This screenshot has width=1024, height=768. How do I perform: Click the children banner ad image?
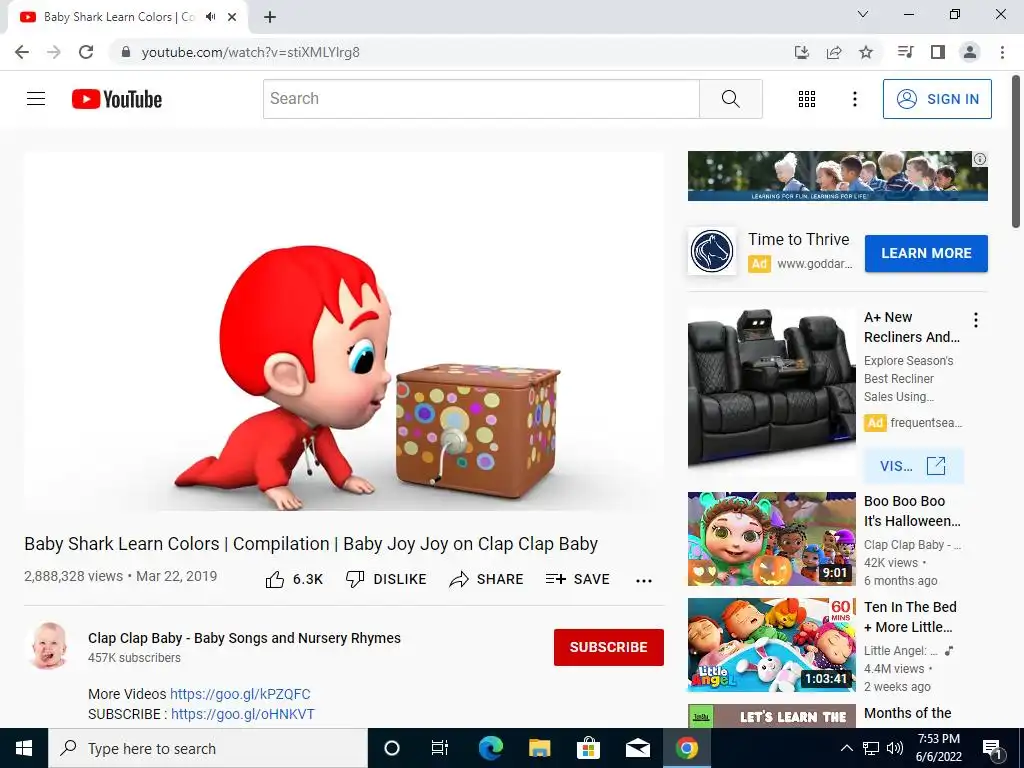[x=837, y=176]
